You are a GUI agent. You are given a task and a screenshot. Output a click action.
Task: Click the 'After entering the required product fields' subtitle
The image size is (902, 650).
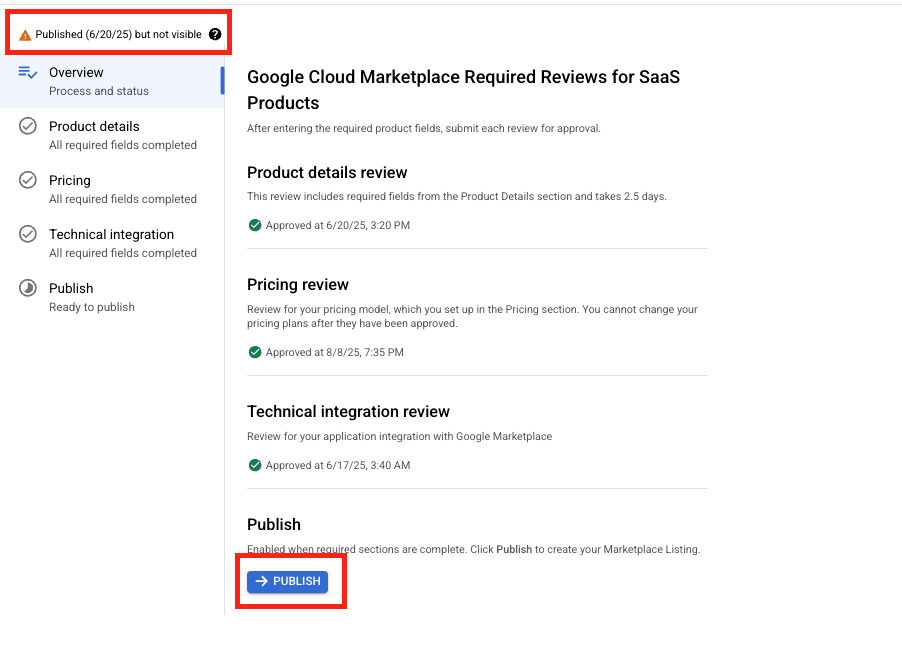pos(424,128)
